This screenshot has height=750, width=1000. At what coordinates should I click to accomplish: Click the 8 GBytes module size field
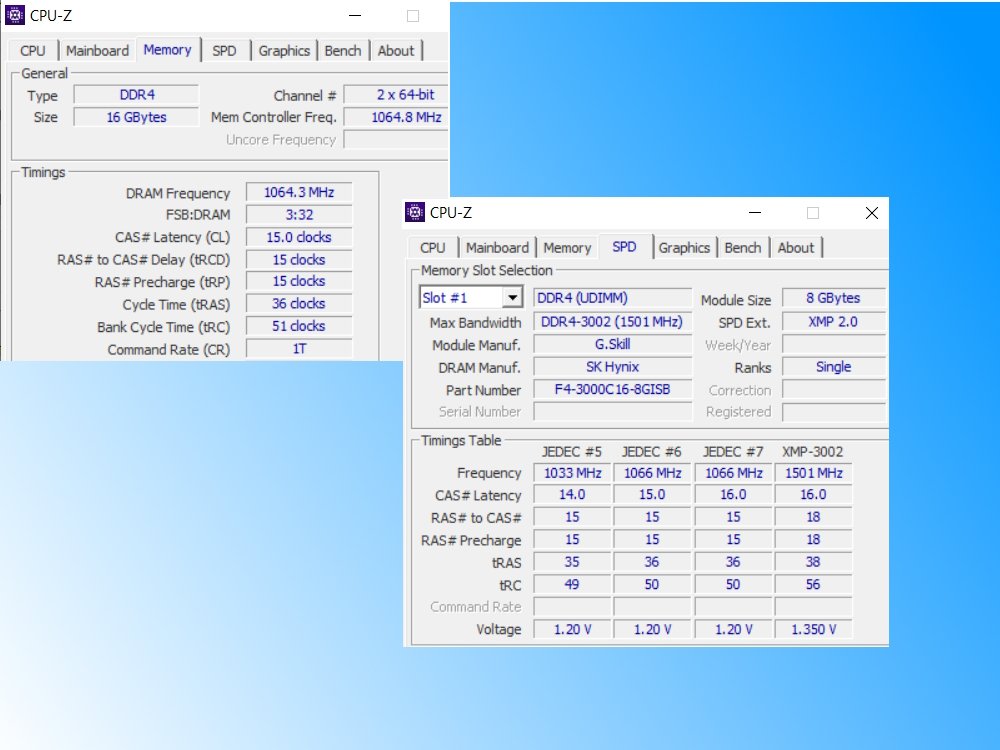click(x=834, y=298)
